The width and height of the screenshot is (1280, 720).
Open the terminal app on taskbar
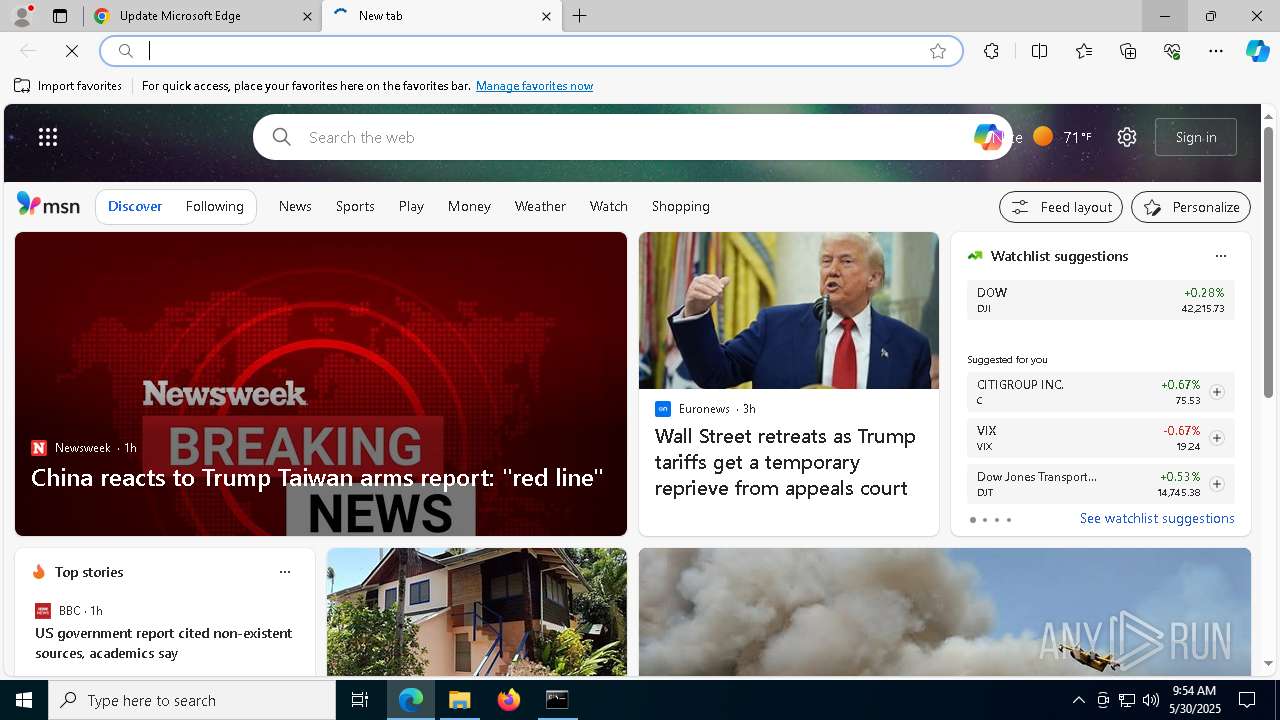[557, 700]
